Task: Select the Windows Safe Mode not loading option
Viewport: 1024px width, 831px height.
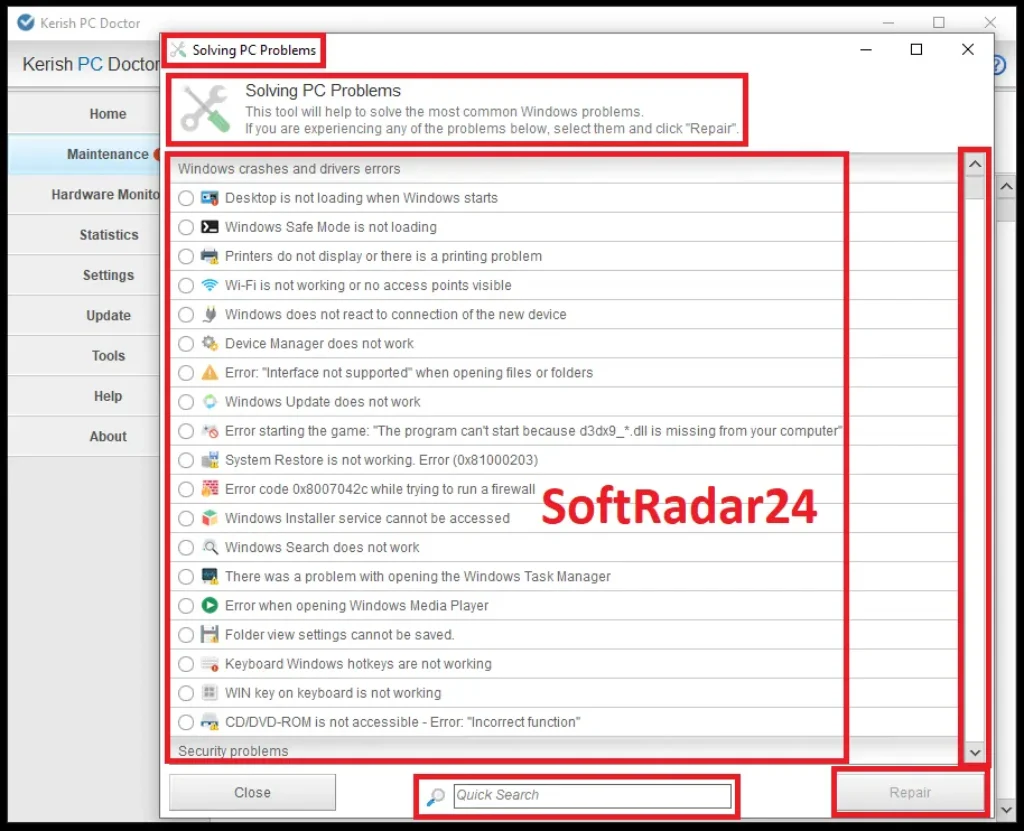Action: [x=185, y=227]
